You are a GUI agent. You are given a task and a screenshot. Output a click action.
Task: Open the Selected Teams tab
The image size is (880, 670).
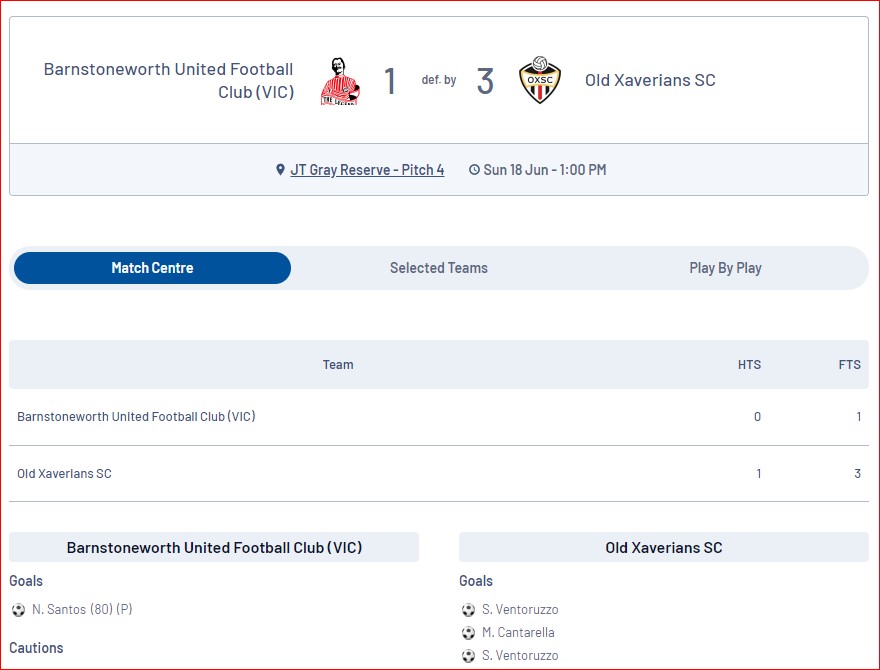(439, 268)
